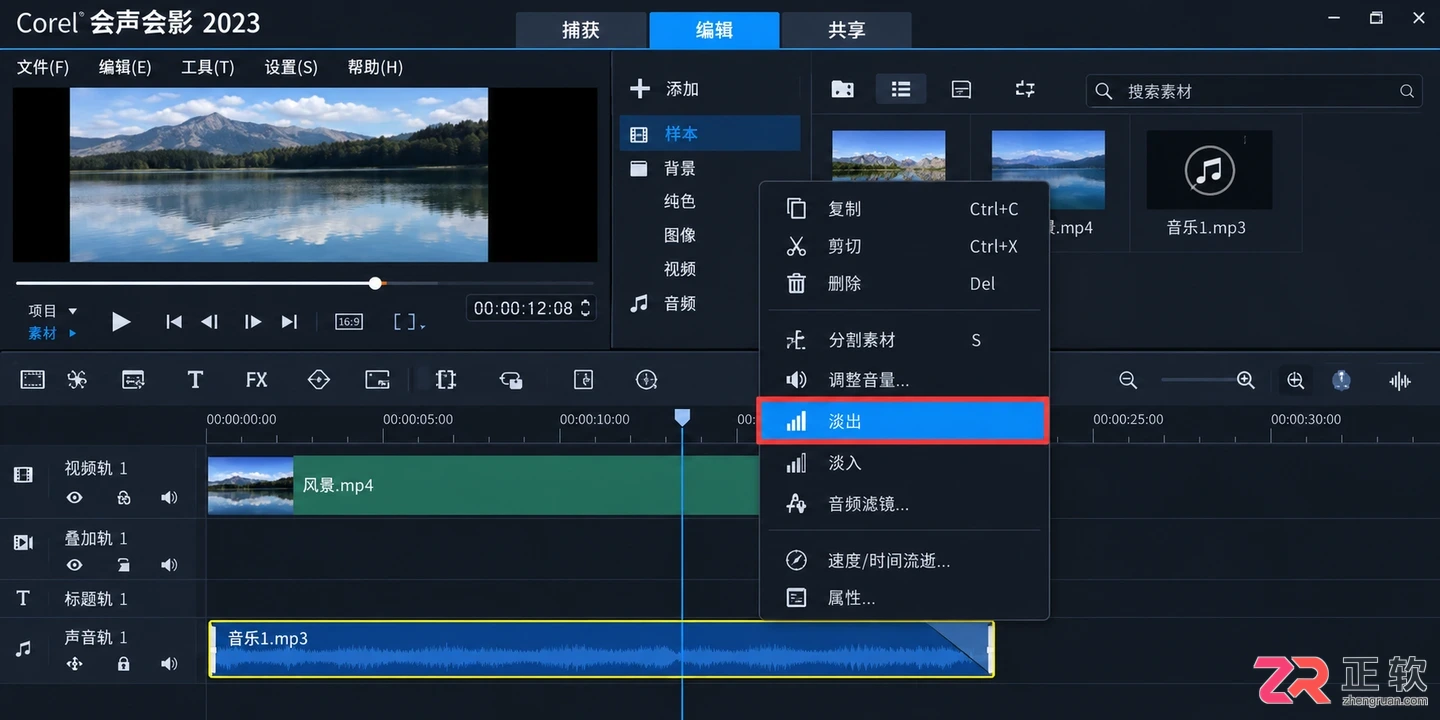Click the replace/swap clip toolbar icon
The height and width of the screenshot is (720, 1440).
511,379
